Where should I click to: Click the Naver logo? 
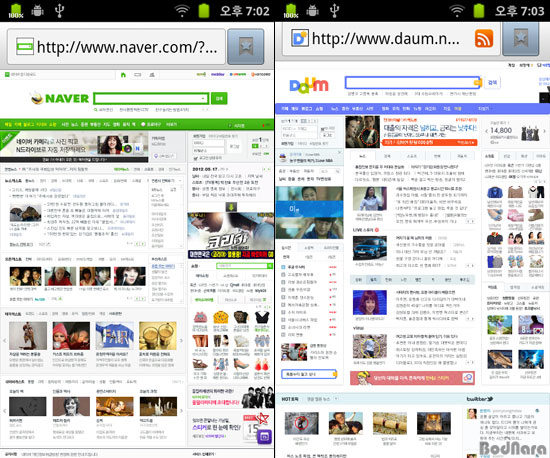coord(60,98)
